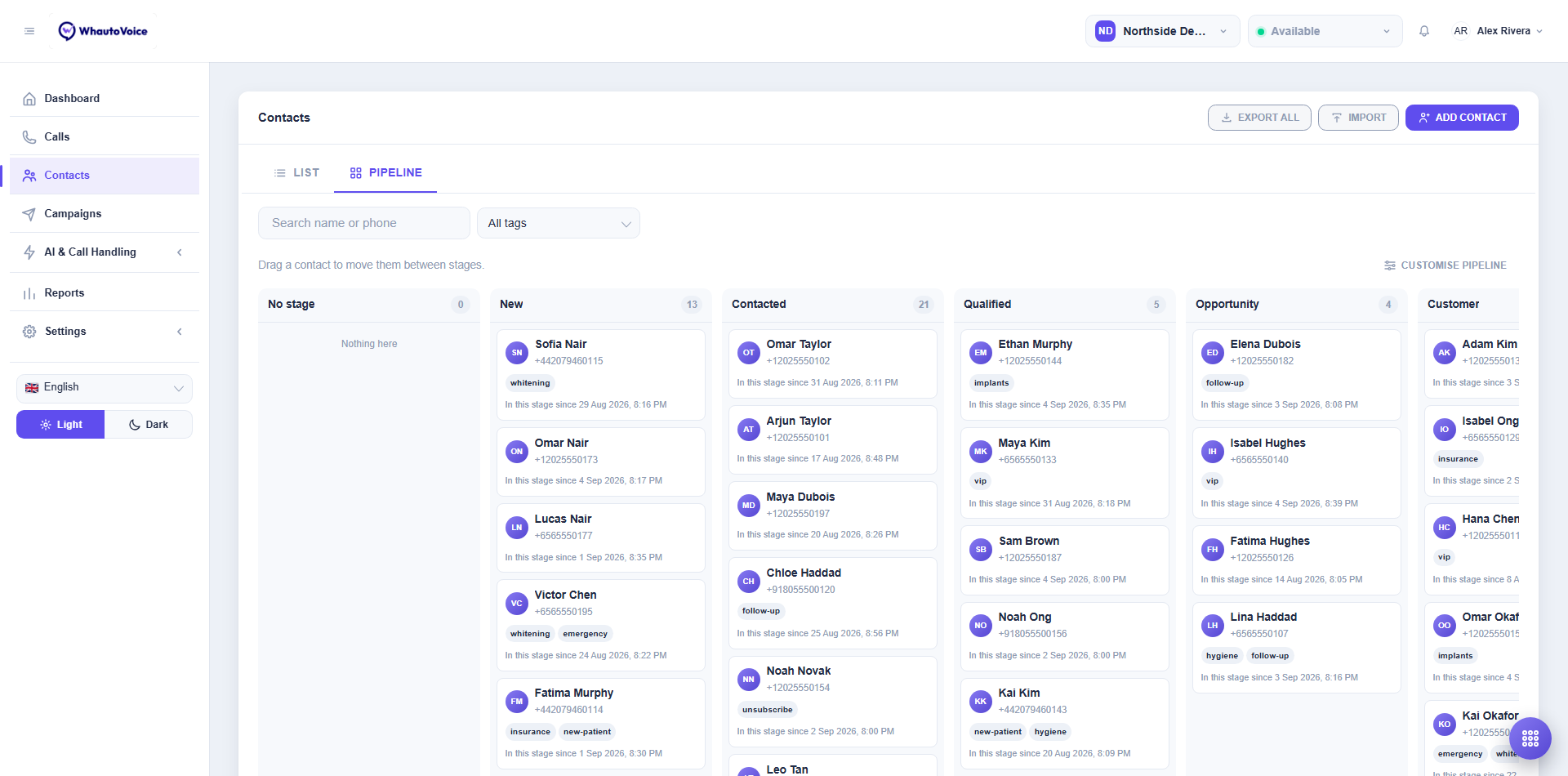Open the All tags filter dropdown
This screenshot has width=1568, height=776.
(x=559, y=223)
